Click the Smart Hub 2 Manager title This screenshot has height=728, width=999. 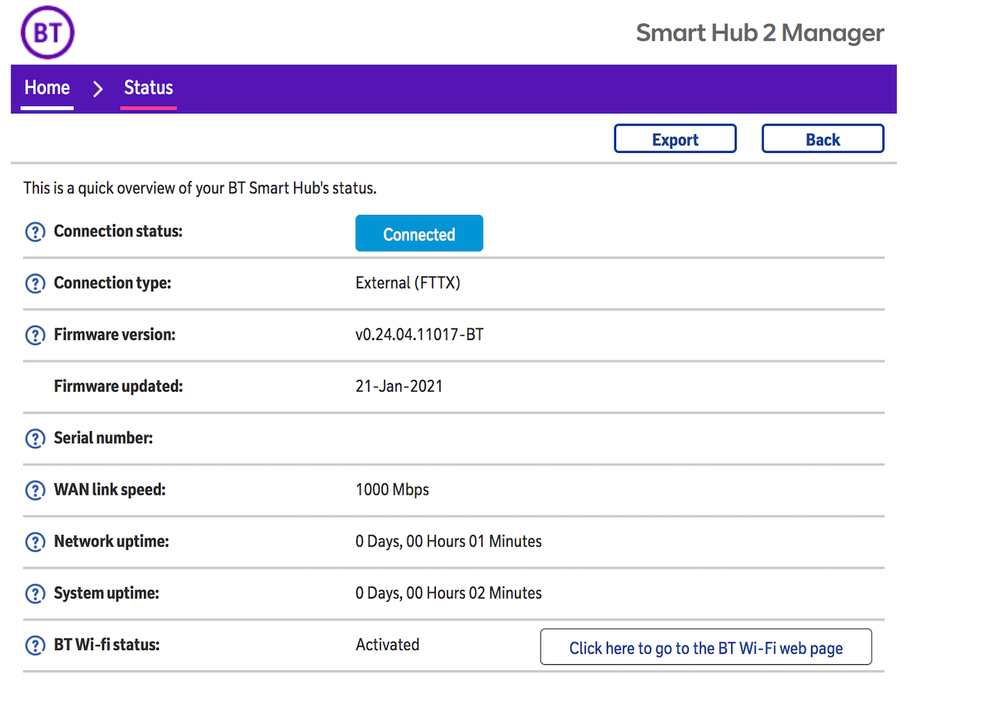760,33
